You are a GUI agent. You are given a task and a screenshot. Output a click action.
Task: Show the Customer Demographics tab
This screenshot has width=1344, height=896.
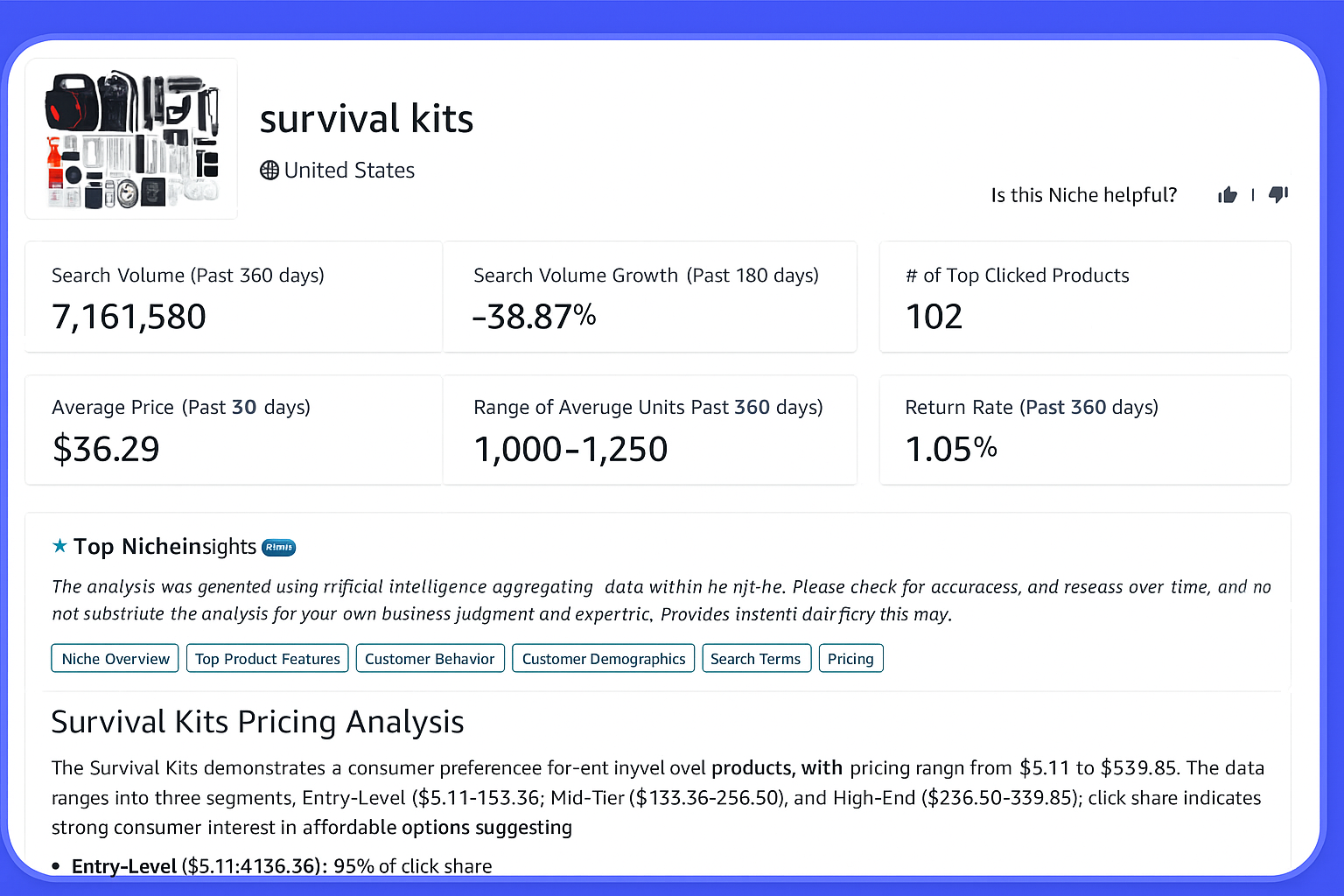(x=604, y=659)
